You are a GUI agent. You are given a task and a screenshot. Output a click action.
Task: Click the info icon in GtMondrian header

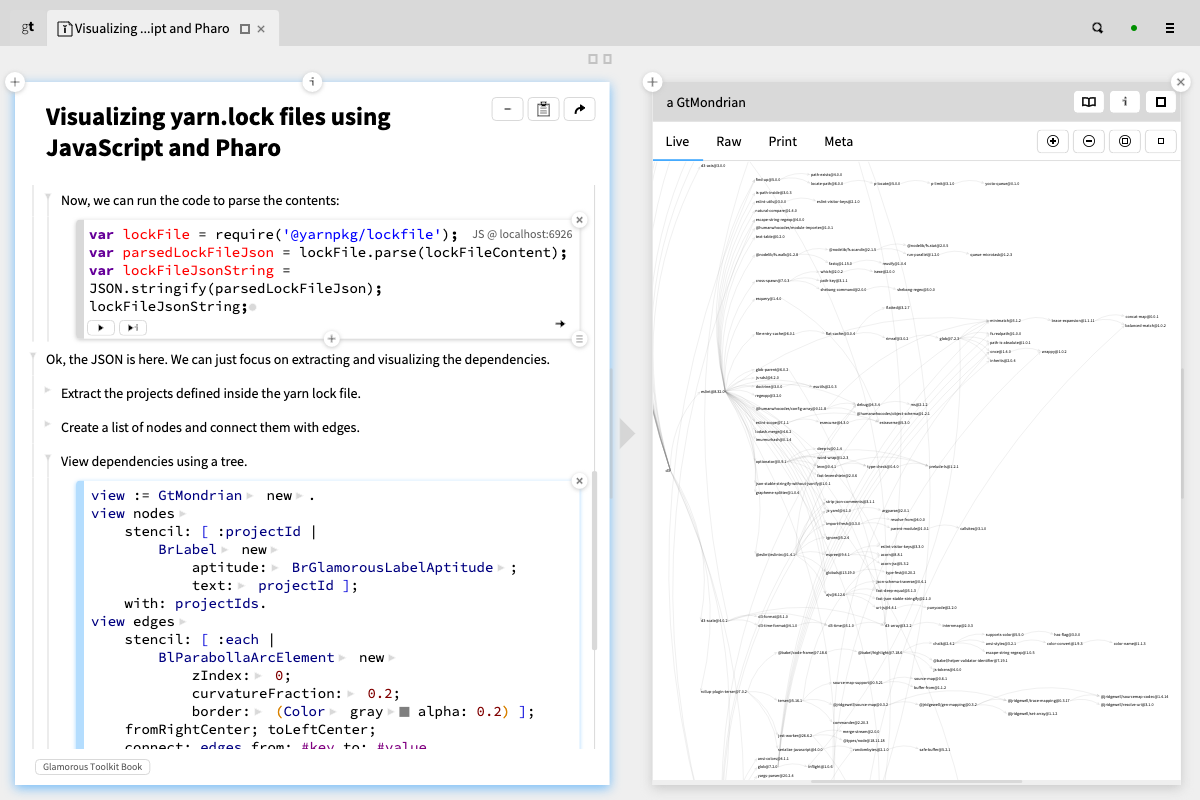(x=1125, y=102)
